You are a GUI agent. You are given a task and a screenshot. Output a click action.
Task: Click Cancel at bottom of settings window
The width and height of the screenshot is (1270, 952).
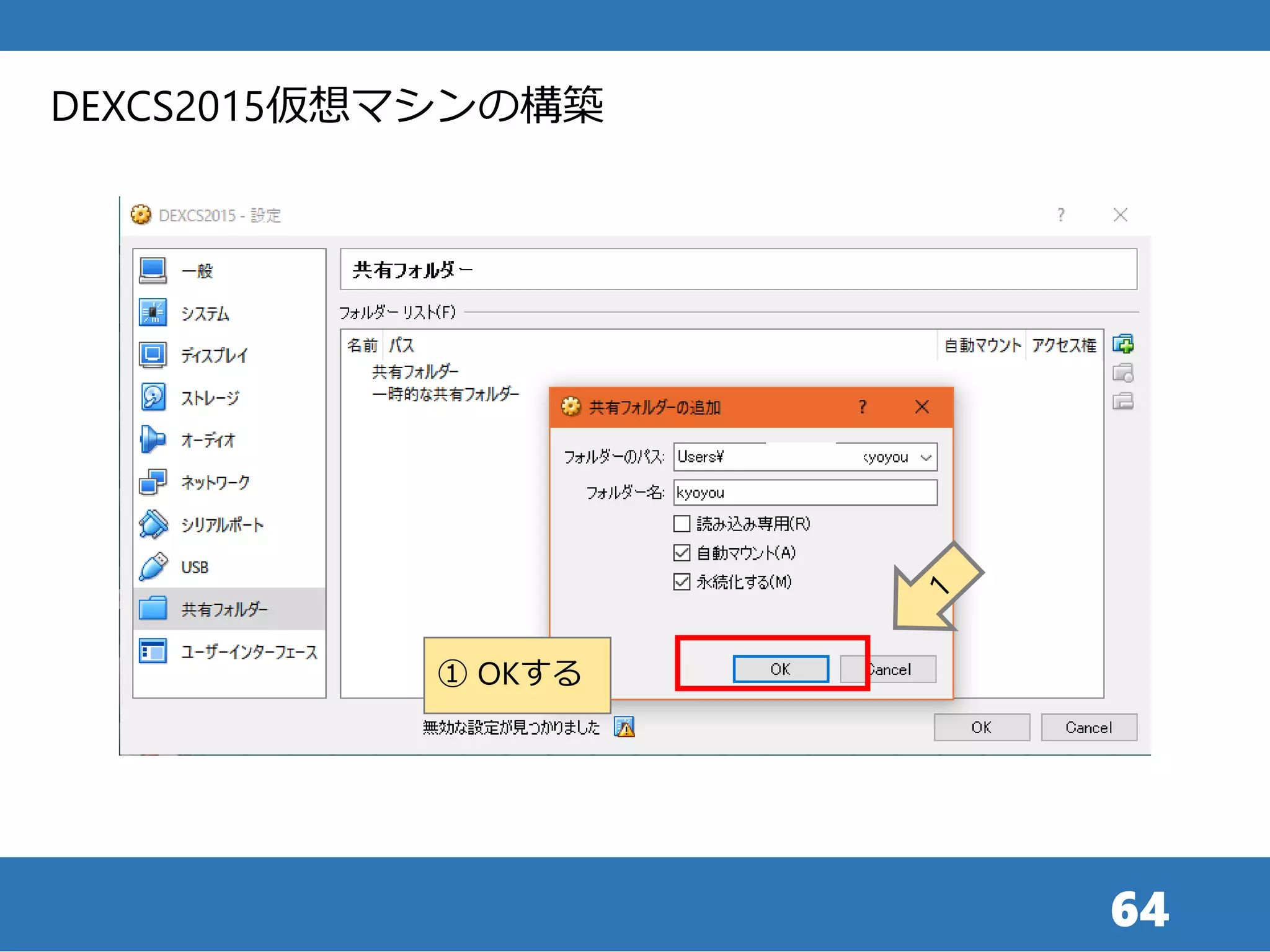click(1089, 727)
